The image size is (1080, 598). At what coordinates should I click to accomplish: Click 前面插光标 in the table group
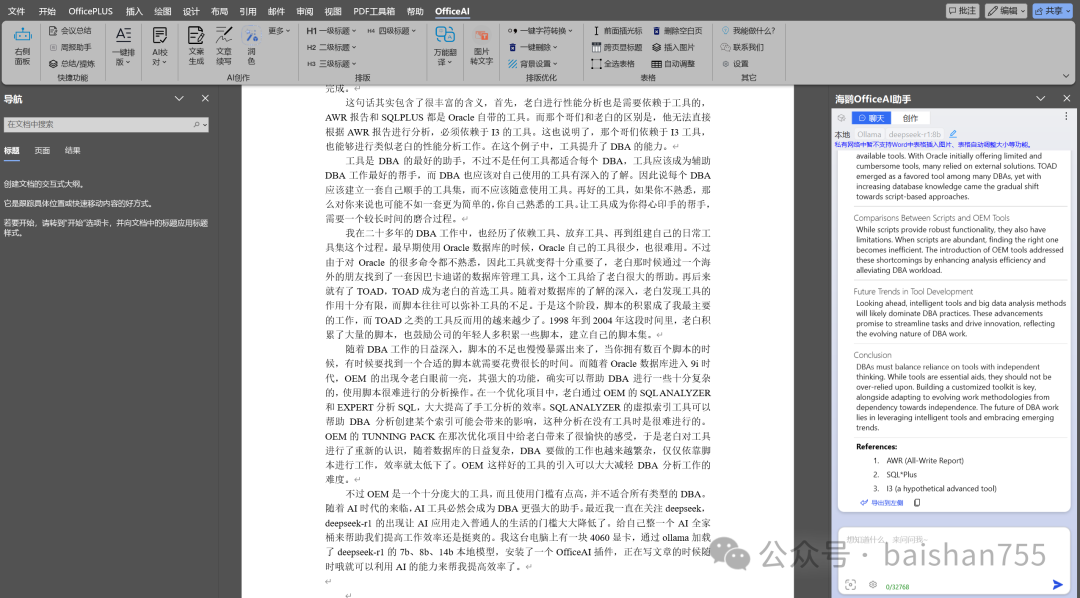[x=617, y=30]
